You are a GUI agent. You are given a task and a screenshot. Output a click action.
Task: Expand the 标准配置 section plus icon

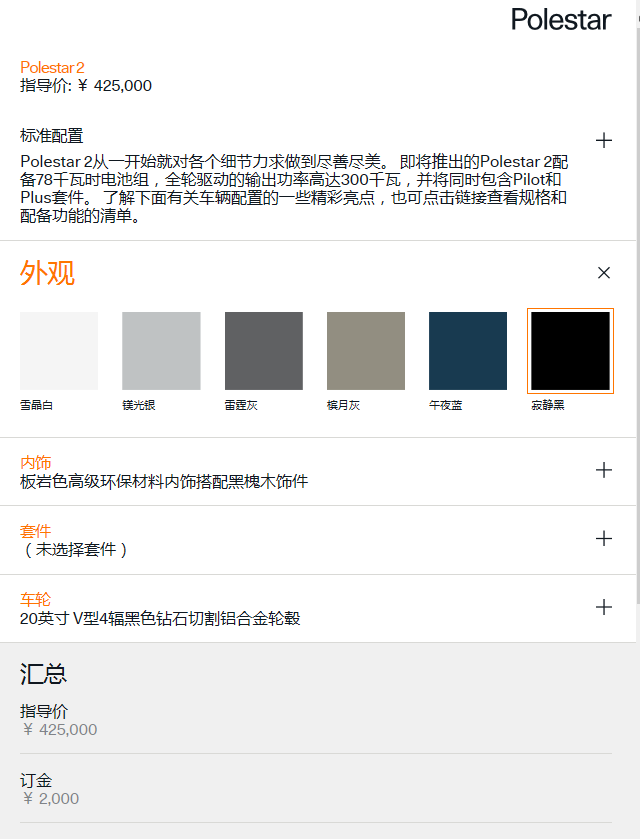pos(604,141)
